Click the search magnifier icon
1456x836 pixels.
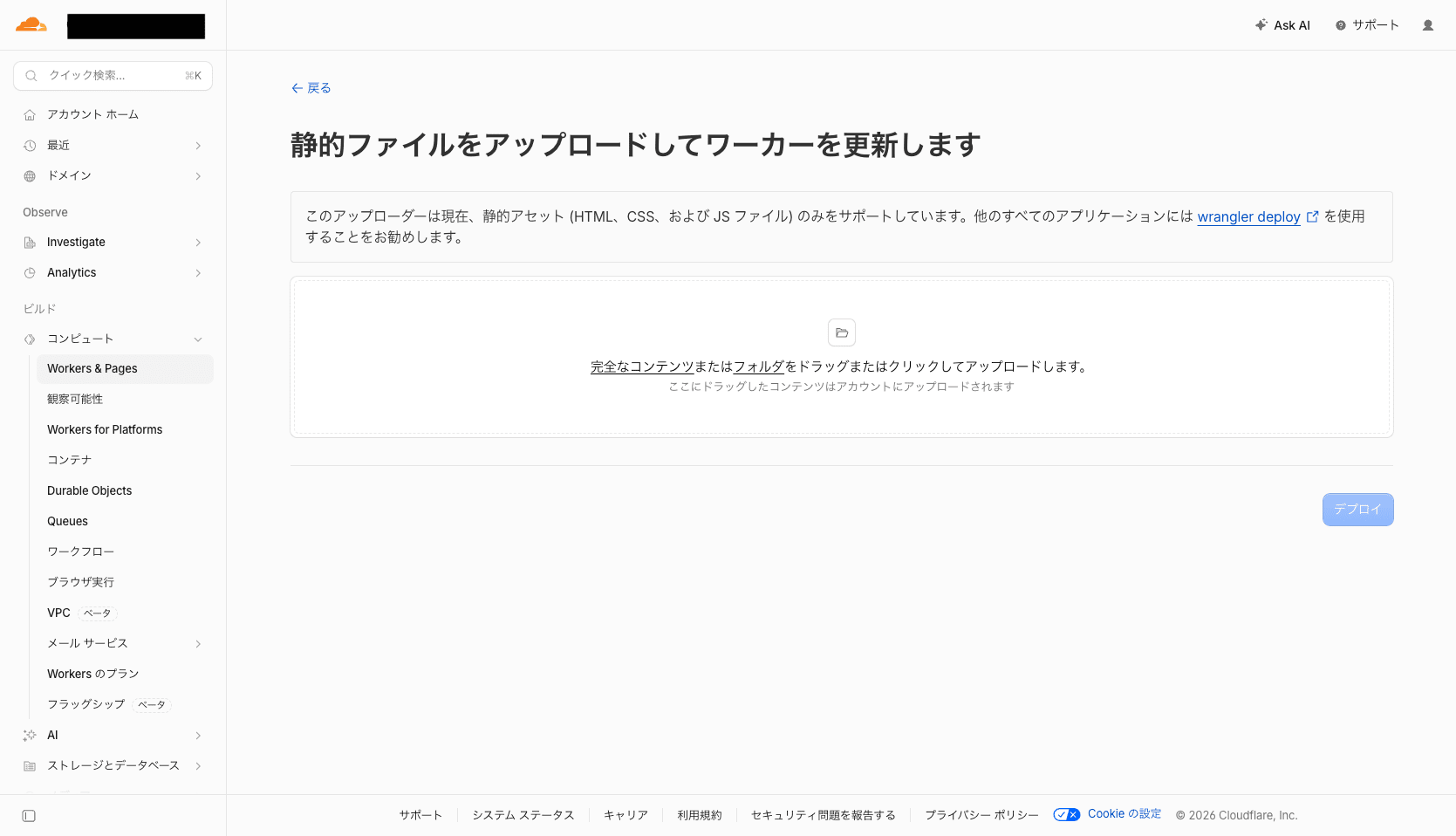31,76
